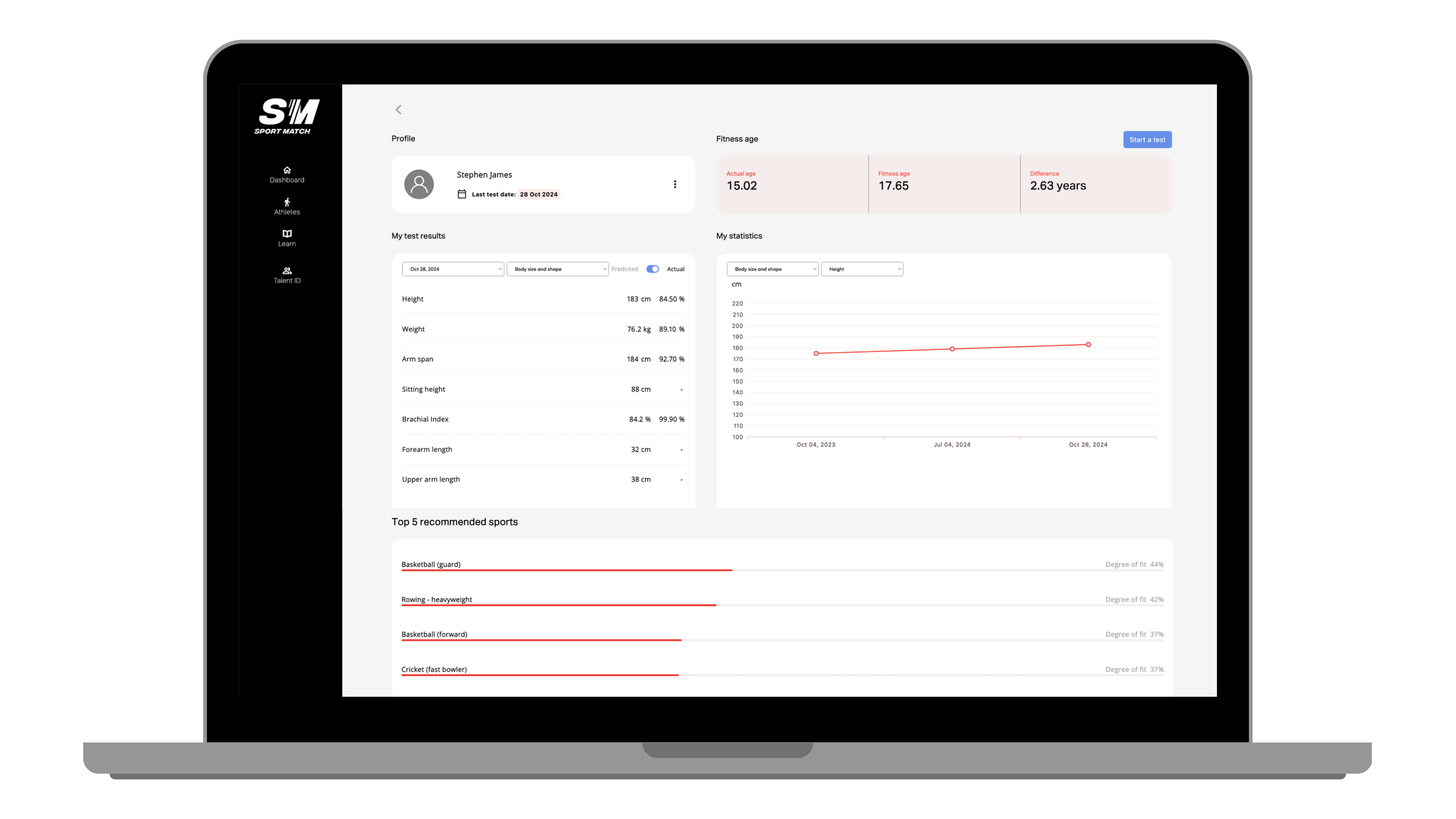Open test results Body size and shape dropdown
This screenshot has height=819, width=1456.
pyautogui.click(x=557, y=269)
